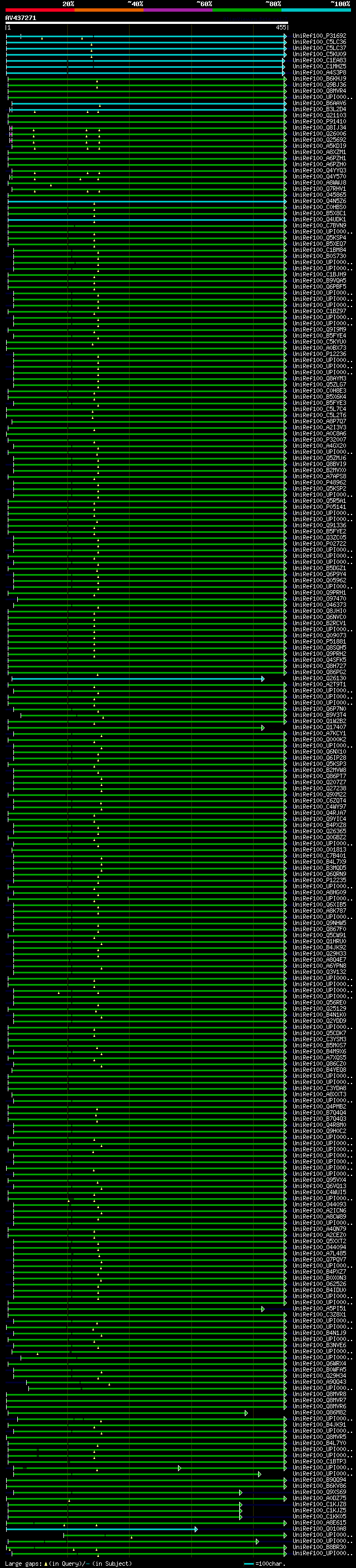Viewport: 356px width, 1568px height.
Task: Select label UniRef100_A9QQ43
Action: tap(319, 1382)
